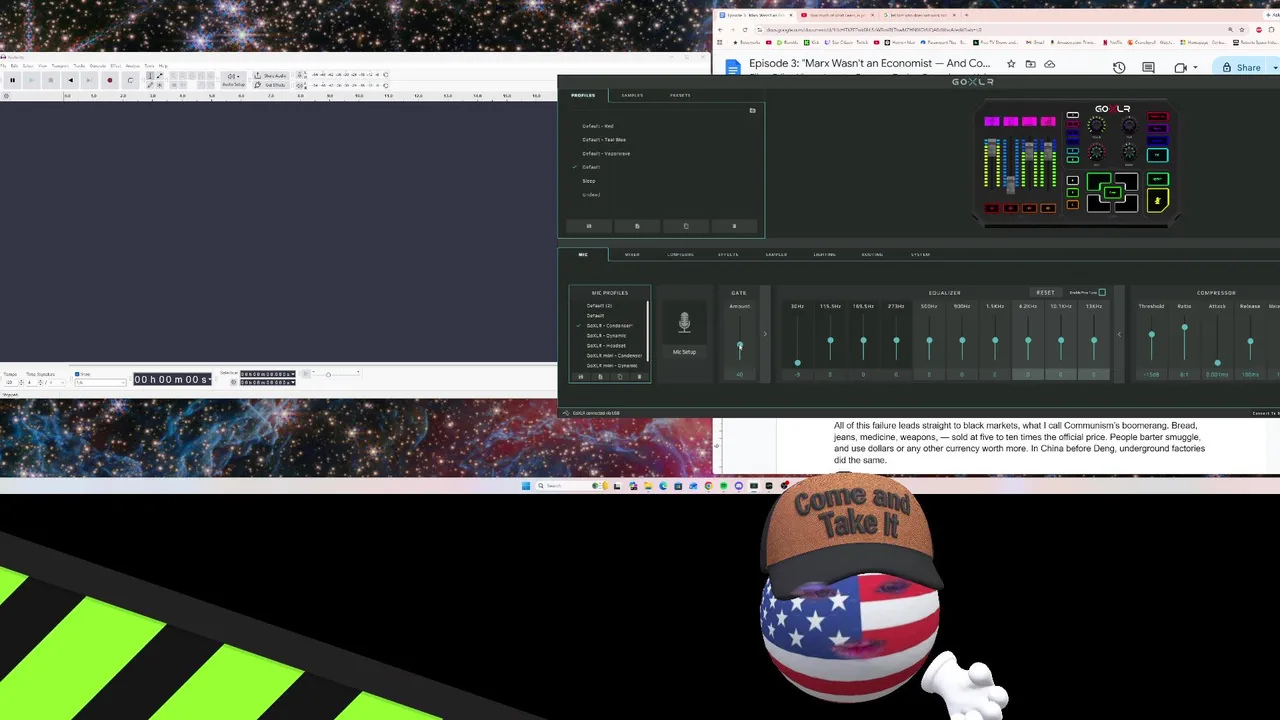Click the Audacity Stop button
The image size is (1280, 720).
coord(50,80)
